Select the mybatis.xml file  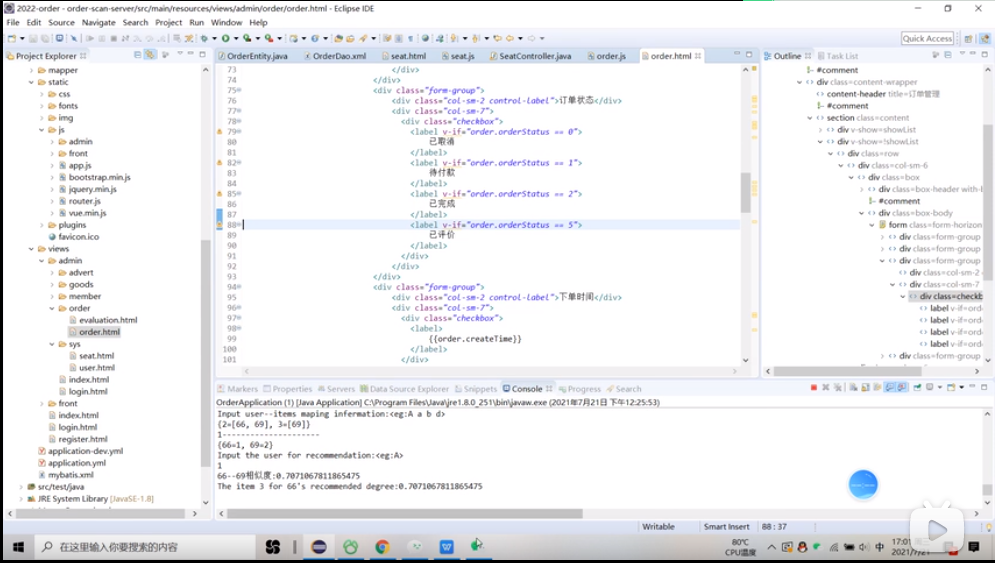(x=70, y=475)
